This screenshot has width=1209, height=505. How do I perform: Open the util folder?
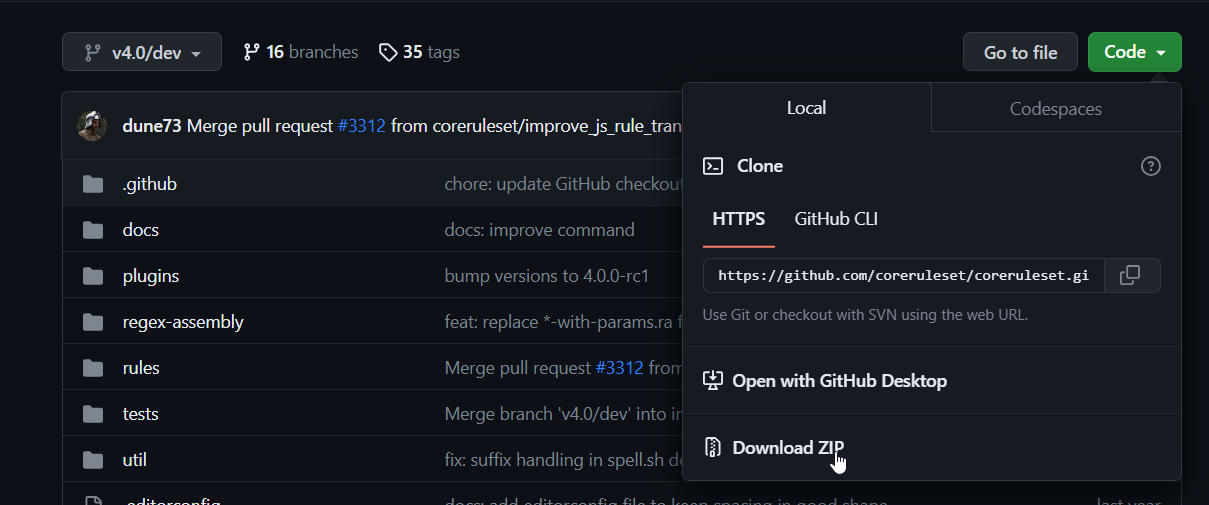135,460
